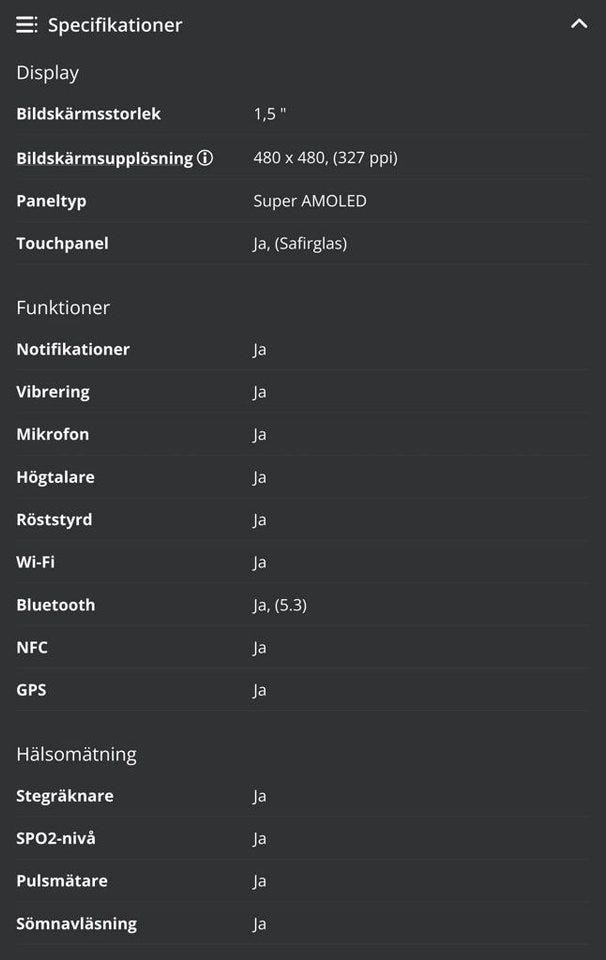The height and width of the screenshot is (960, 606).
Task: Click the GPS row label
Action: click(31, 690)
